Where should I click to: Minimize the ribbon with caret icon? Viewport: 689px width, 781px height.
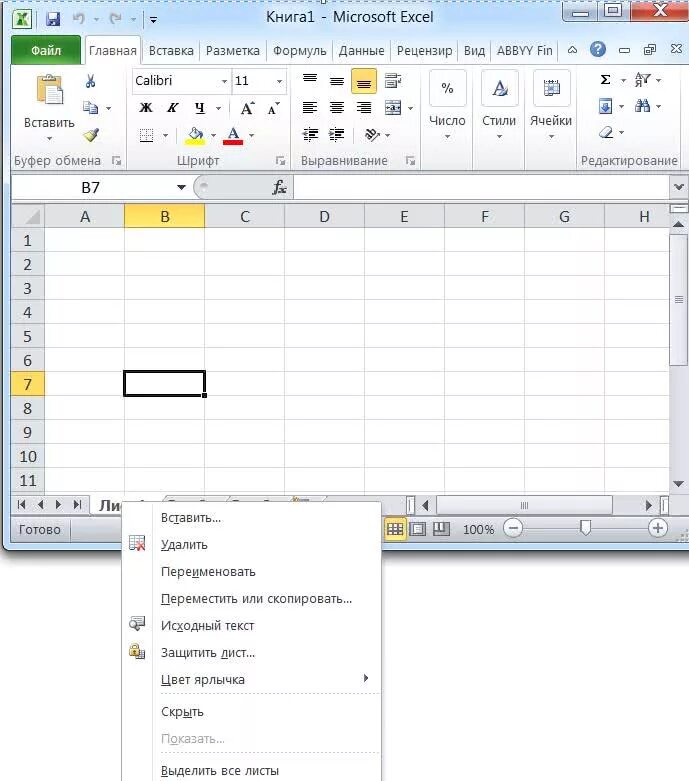coord(572,50)
